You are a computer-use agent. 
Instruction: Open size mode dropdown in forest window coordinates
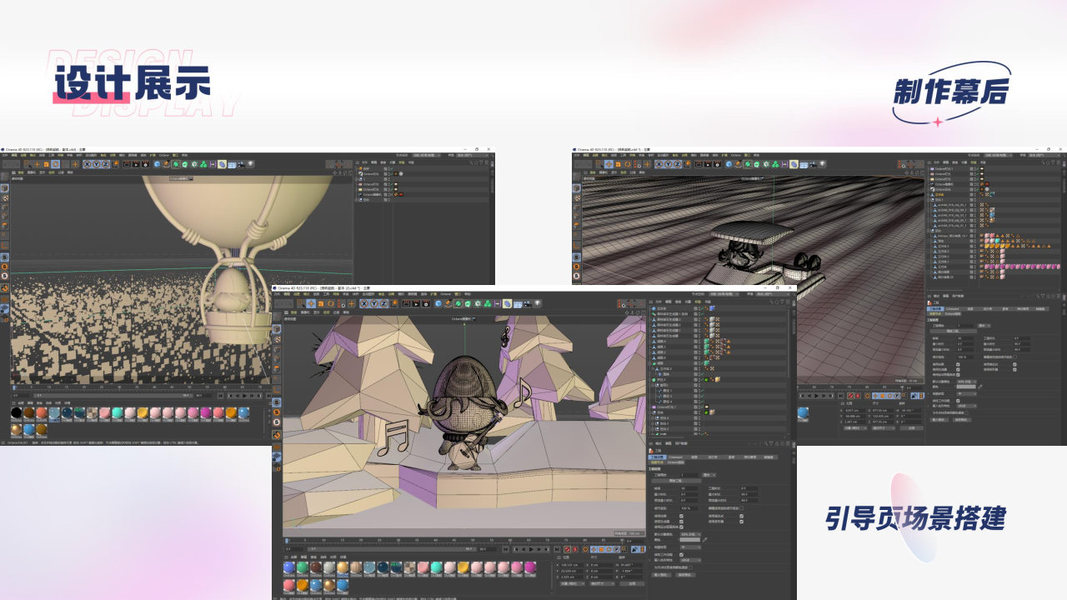[x=602, y=584]
